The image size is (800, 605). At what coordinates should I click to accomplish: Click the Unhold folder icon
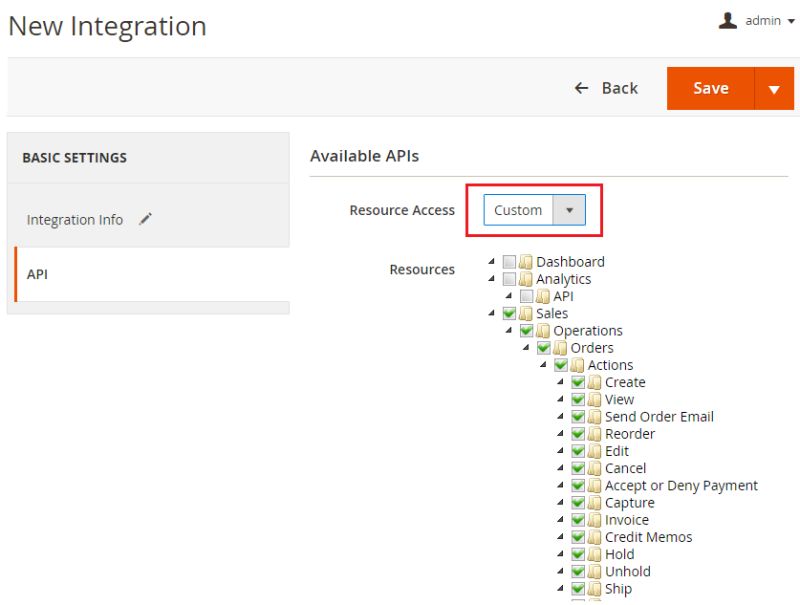[x=594, y=571]
